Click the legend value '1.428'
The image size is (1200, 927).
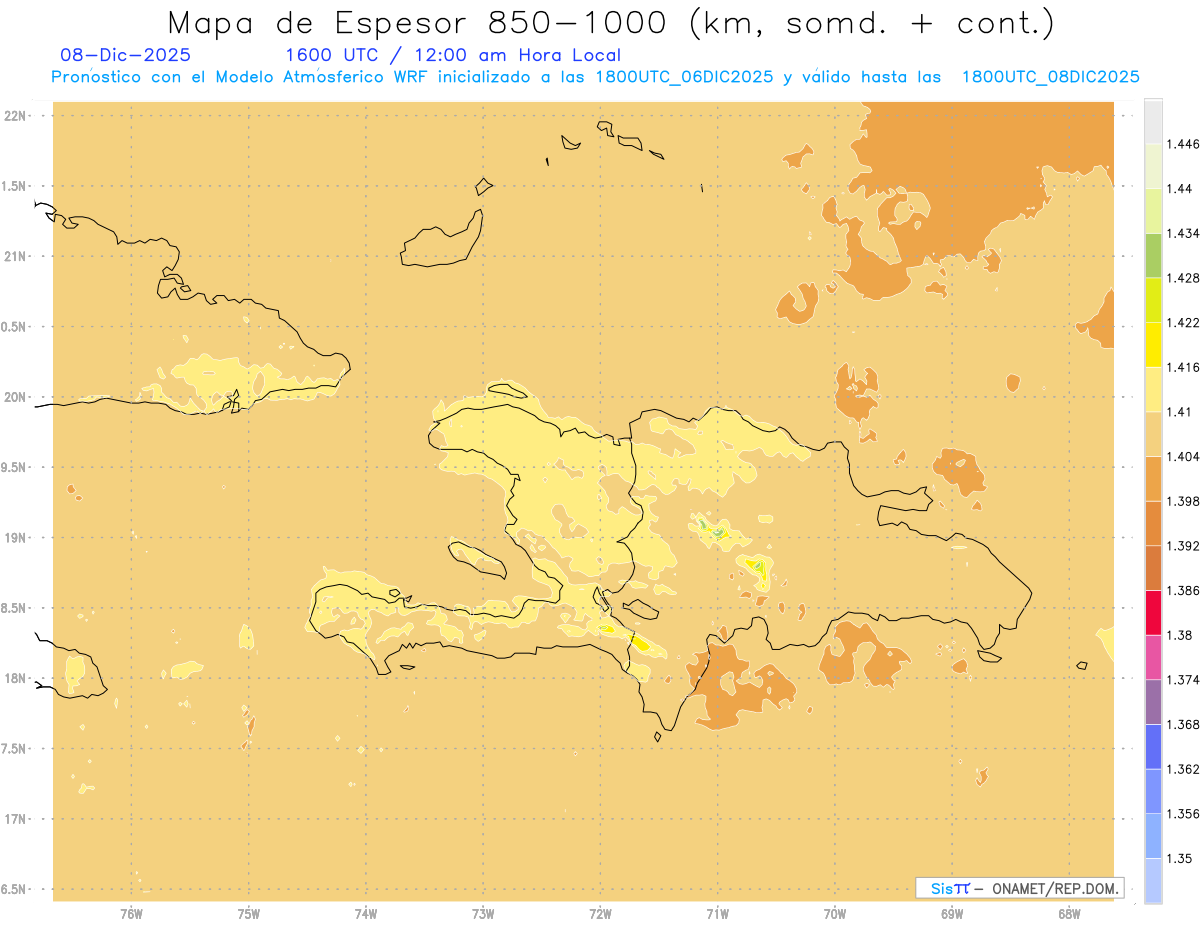(x=1183, y=278)
